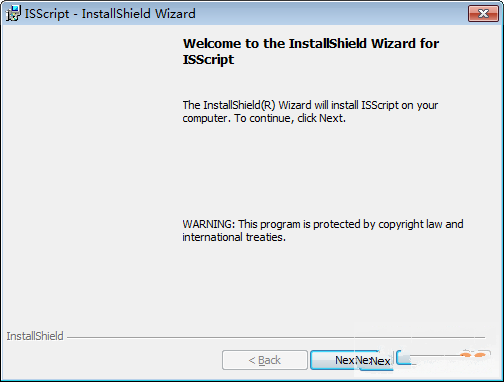Screen dimensions: 504x382
Task: Close the ISScript InstallShield Wizard window
Action: (x=483, y=13)
